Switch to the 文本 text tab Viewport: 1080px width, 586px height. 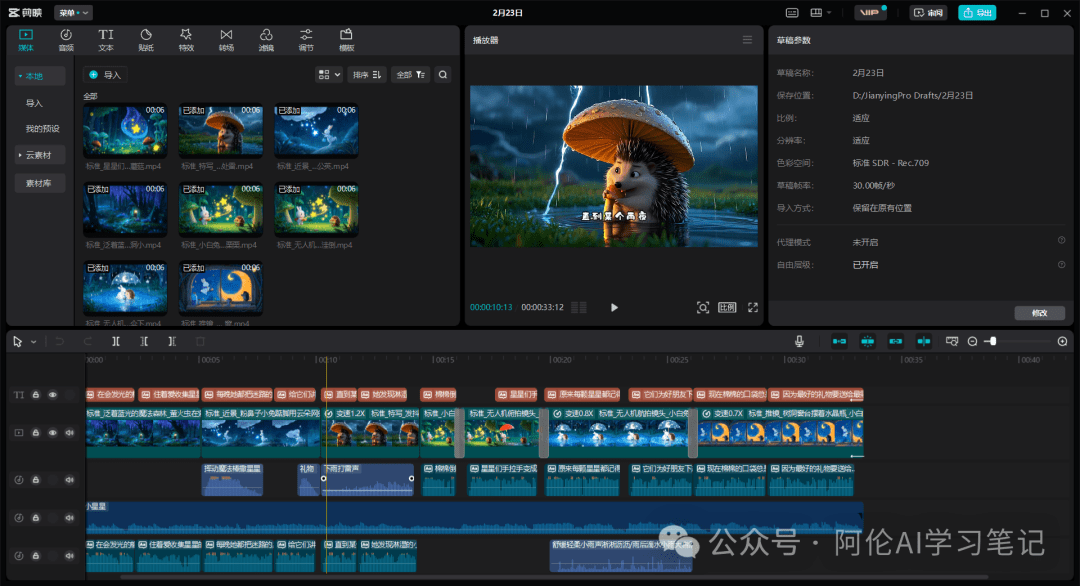[x=106, y=40]
